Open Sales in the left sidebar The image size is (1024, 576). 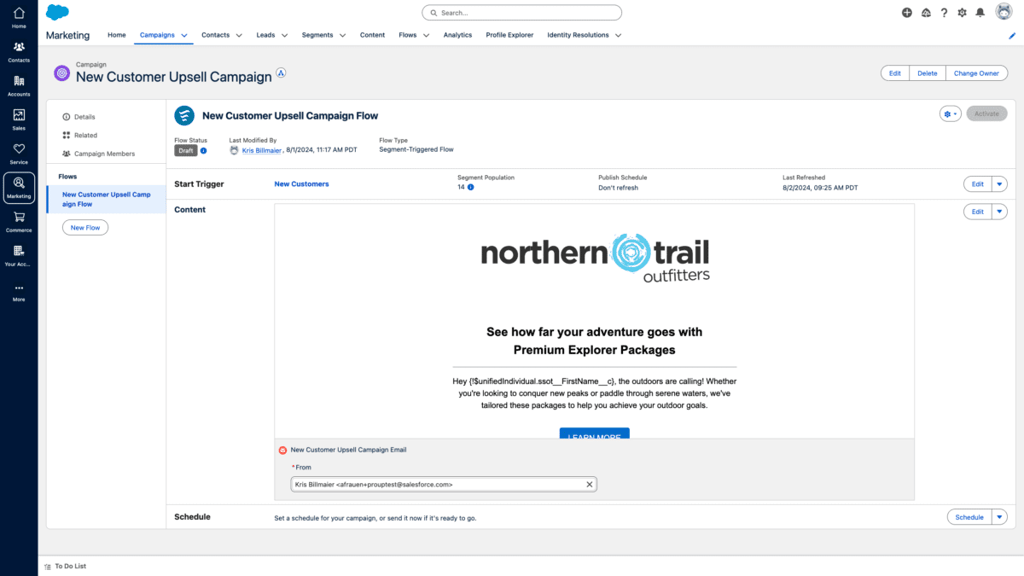pos(19,120)
